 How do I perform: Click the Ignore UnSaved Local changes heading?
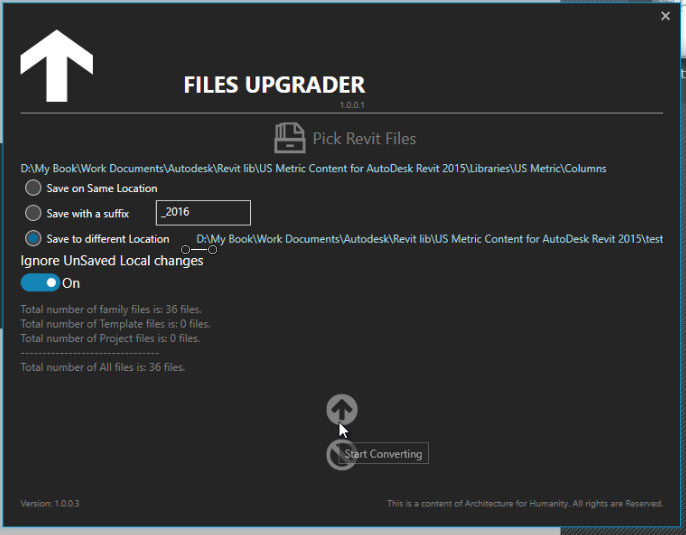tap(112, 261)
